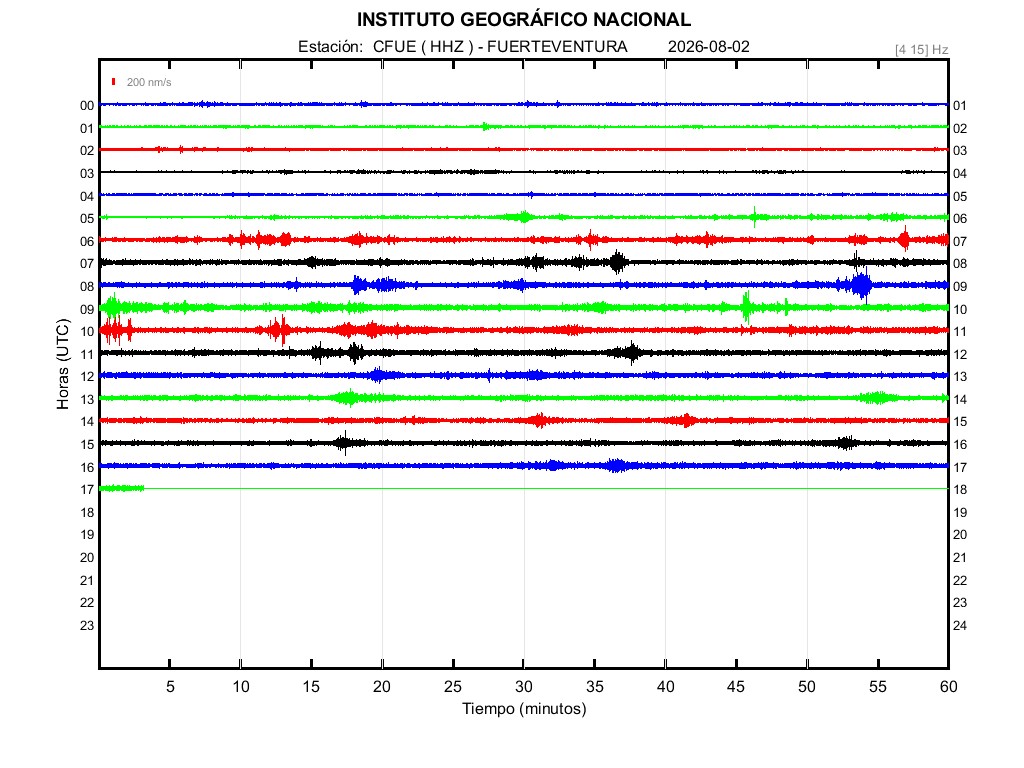Click hour label 00 on the left axis
Screen dimensions: 1024x768
[87, 106]
